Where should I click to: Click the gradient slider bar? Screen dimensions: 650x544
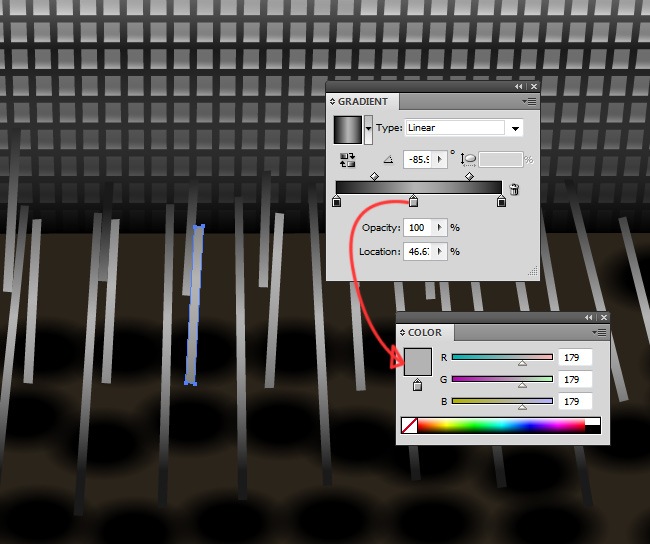coord(419,188)
